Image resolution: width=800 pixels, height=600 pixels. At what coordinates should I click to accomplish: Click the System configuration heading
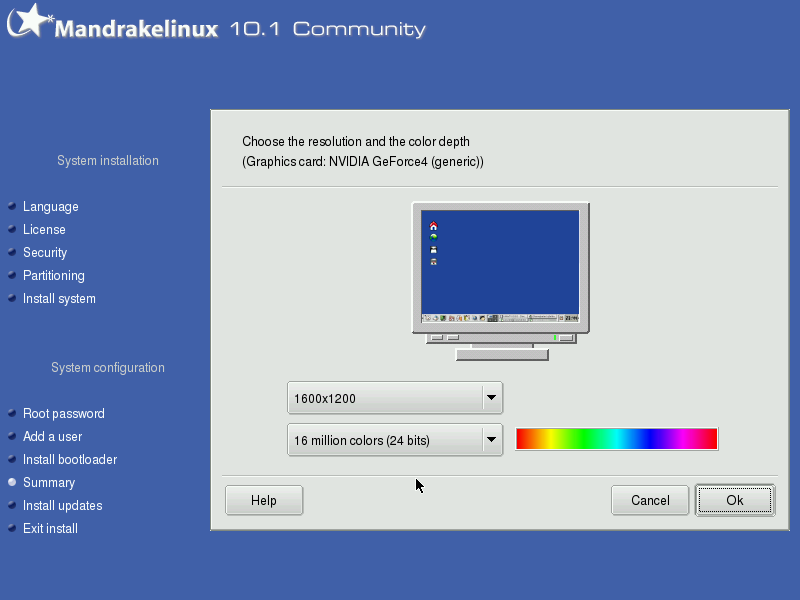pos(108,368)
